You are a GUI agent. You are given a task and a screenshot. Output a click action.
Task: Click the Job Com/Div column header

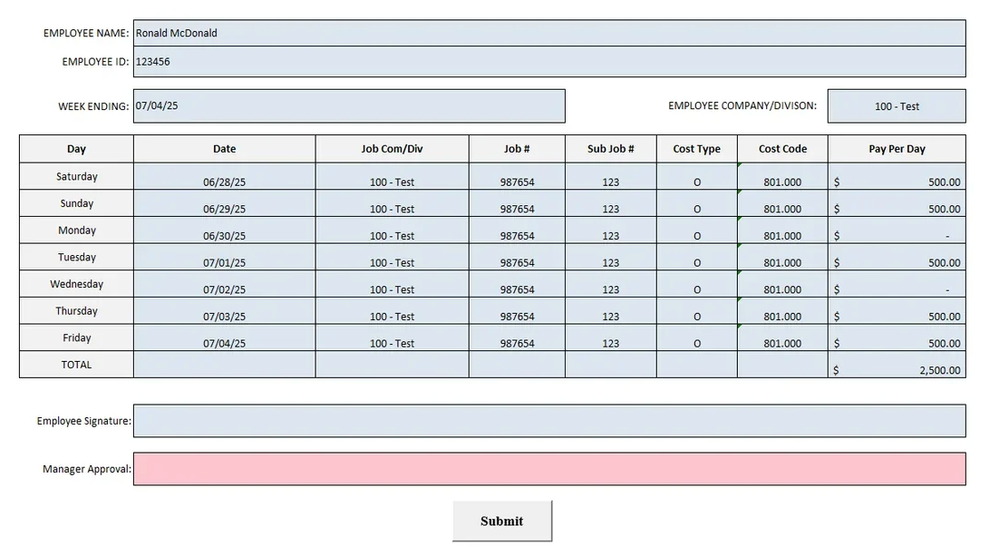coord(392,148)
